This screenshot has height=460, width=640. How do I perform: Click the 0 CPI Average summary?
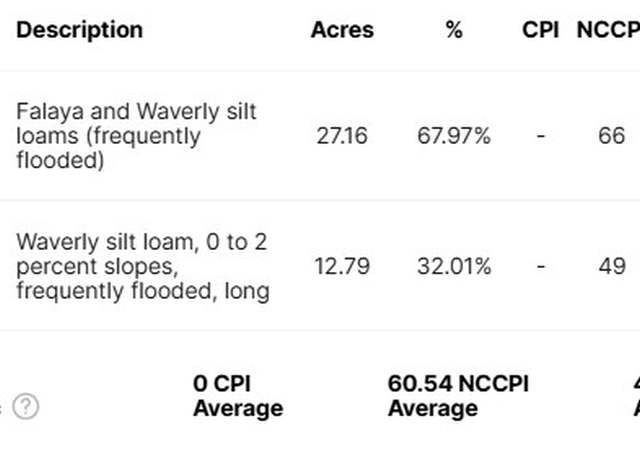pos(238,396)
